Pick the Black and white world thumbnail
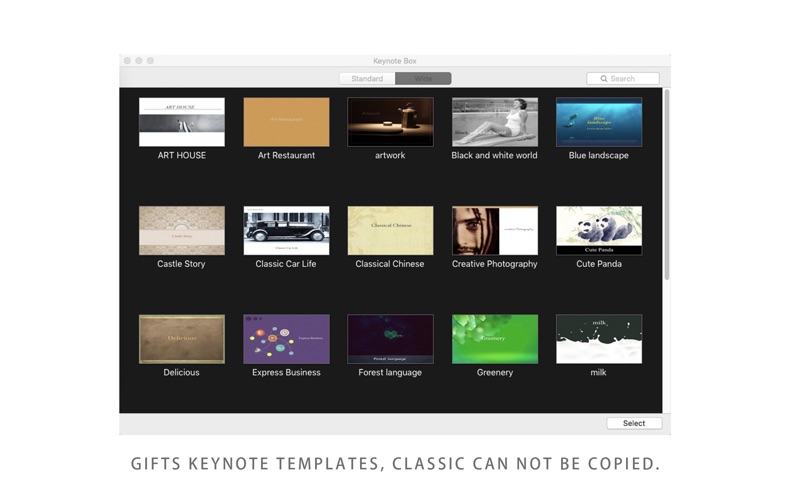800x500 pixels. pos(495,122)
